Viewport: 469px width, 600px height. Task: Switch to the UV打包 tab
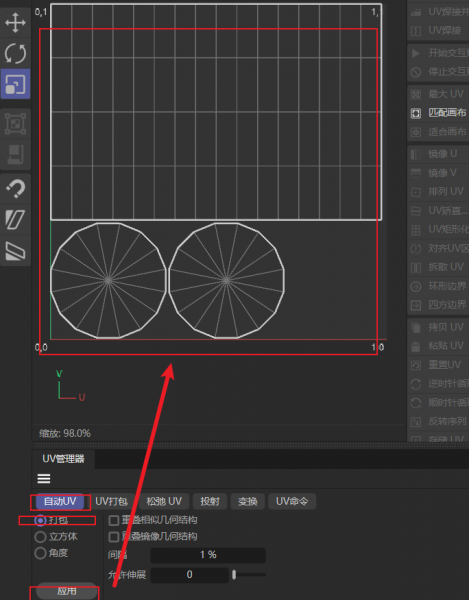click(111, 501)
